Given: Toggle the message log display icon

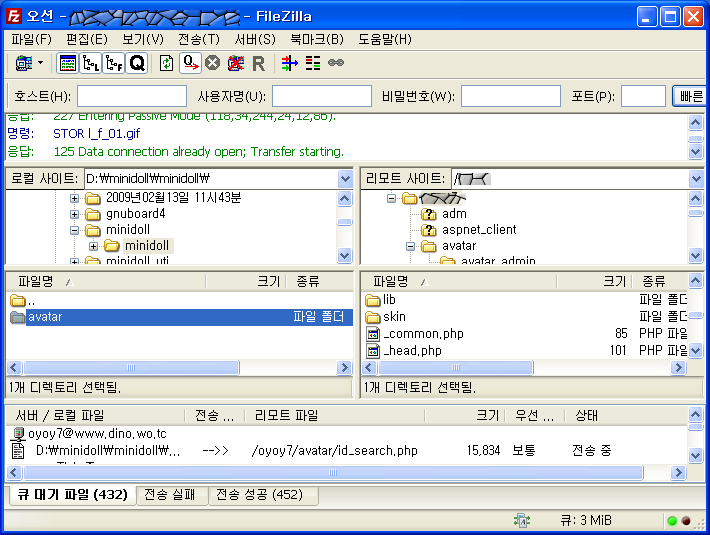Looking at the screenshot, I should pos(68,63).
